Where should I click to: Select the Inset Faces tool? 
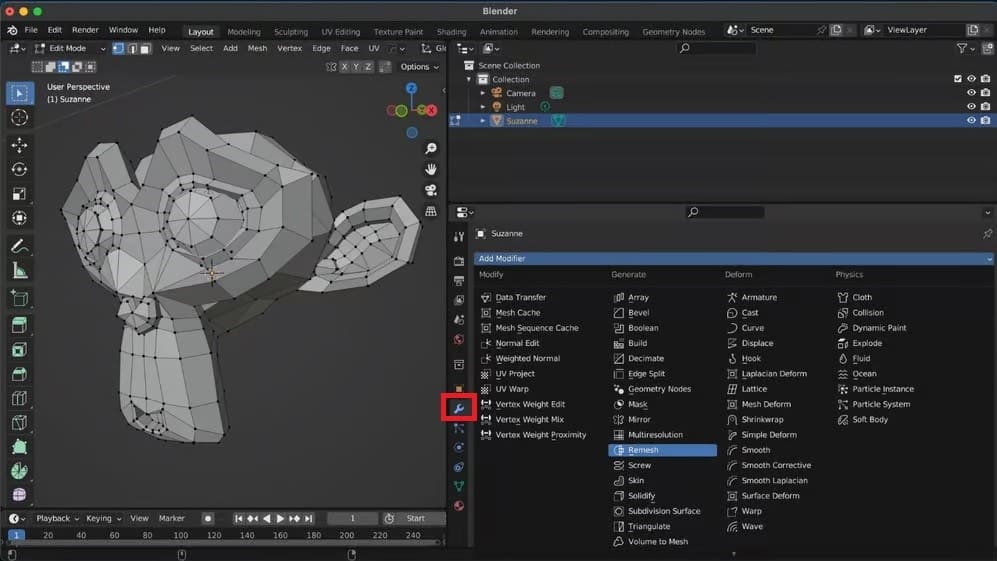point(19,349)
